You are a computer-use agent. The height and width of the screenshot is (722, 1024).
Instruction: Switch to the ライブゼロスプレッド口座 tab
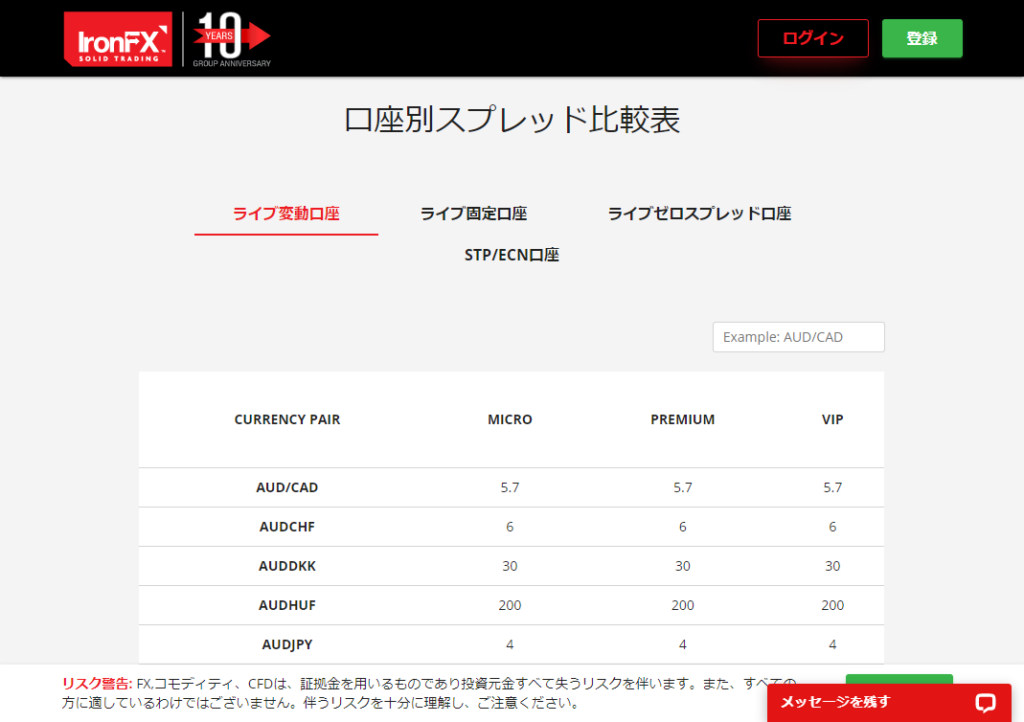(x=699, y=213)
